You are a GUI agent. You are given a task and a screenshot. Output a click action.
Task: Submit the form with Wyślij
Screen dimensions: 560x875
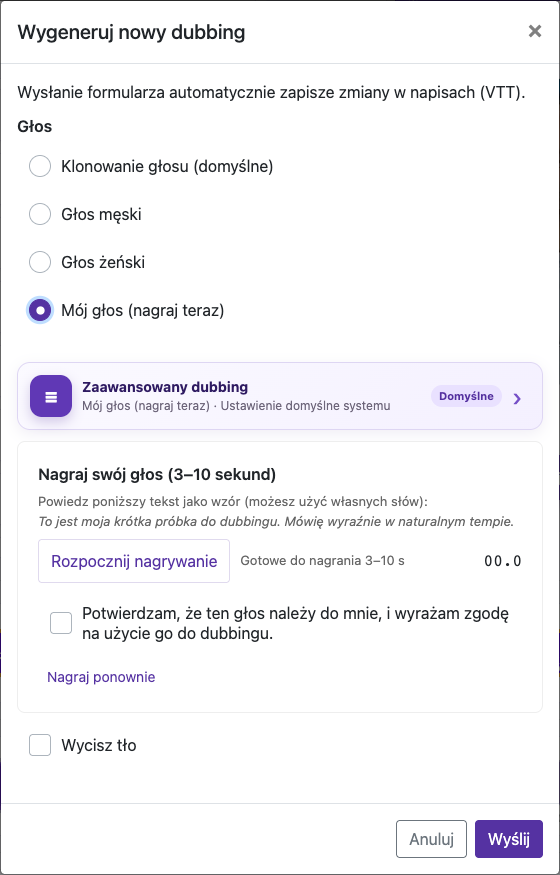[x=509, y=839]
